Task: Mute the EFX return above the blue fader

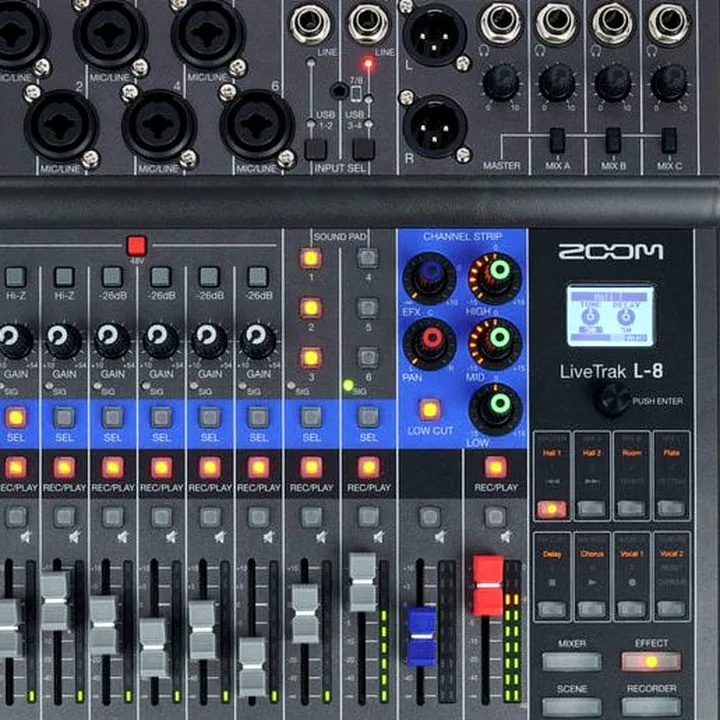Action: [x=429, y=517]
